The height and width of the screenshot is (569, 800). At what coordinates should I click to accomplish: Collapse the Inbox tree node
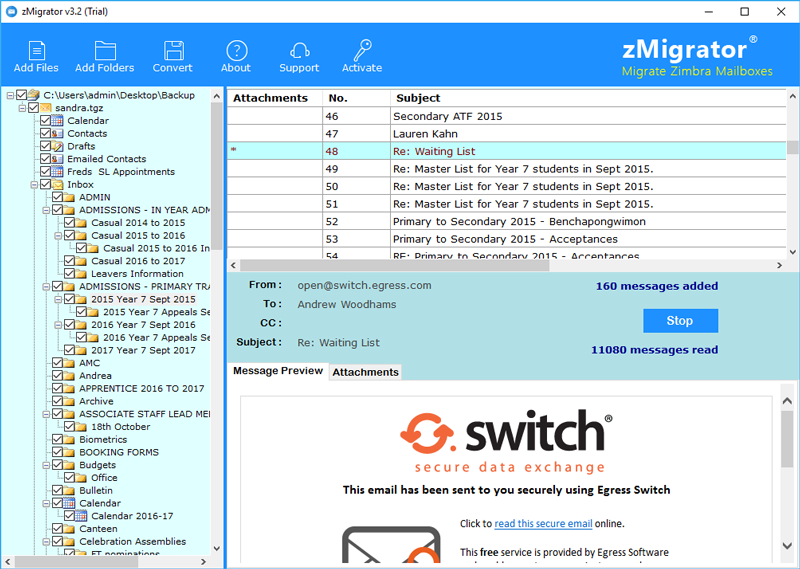(x=34, y=185)
